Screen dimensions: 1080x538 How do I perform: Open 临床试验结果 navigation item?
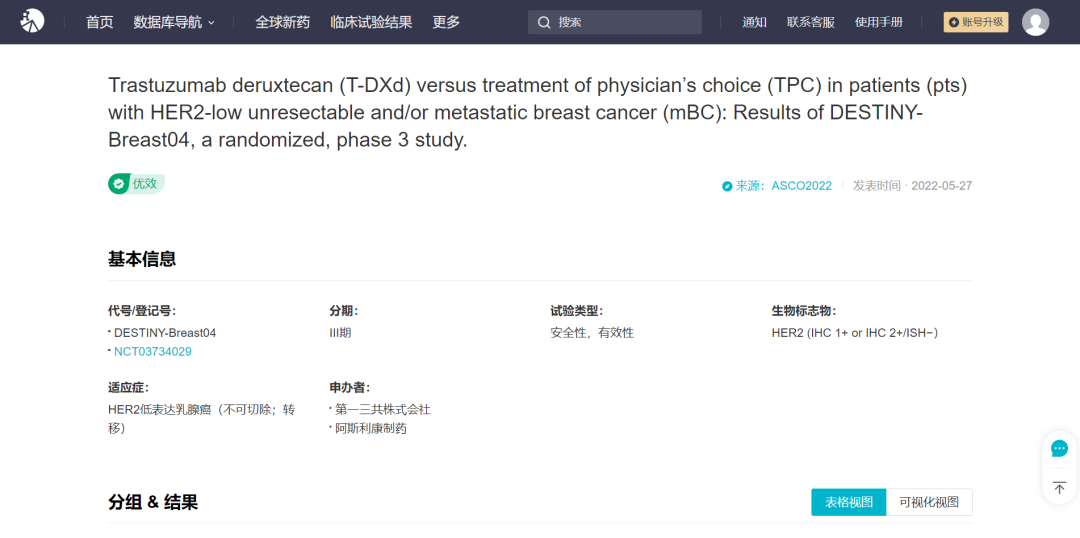point(371,22)
